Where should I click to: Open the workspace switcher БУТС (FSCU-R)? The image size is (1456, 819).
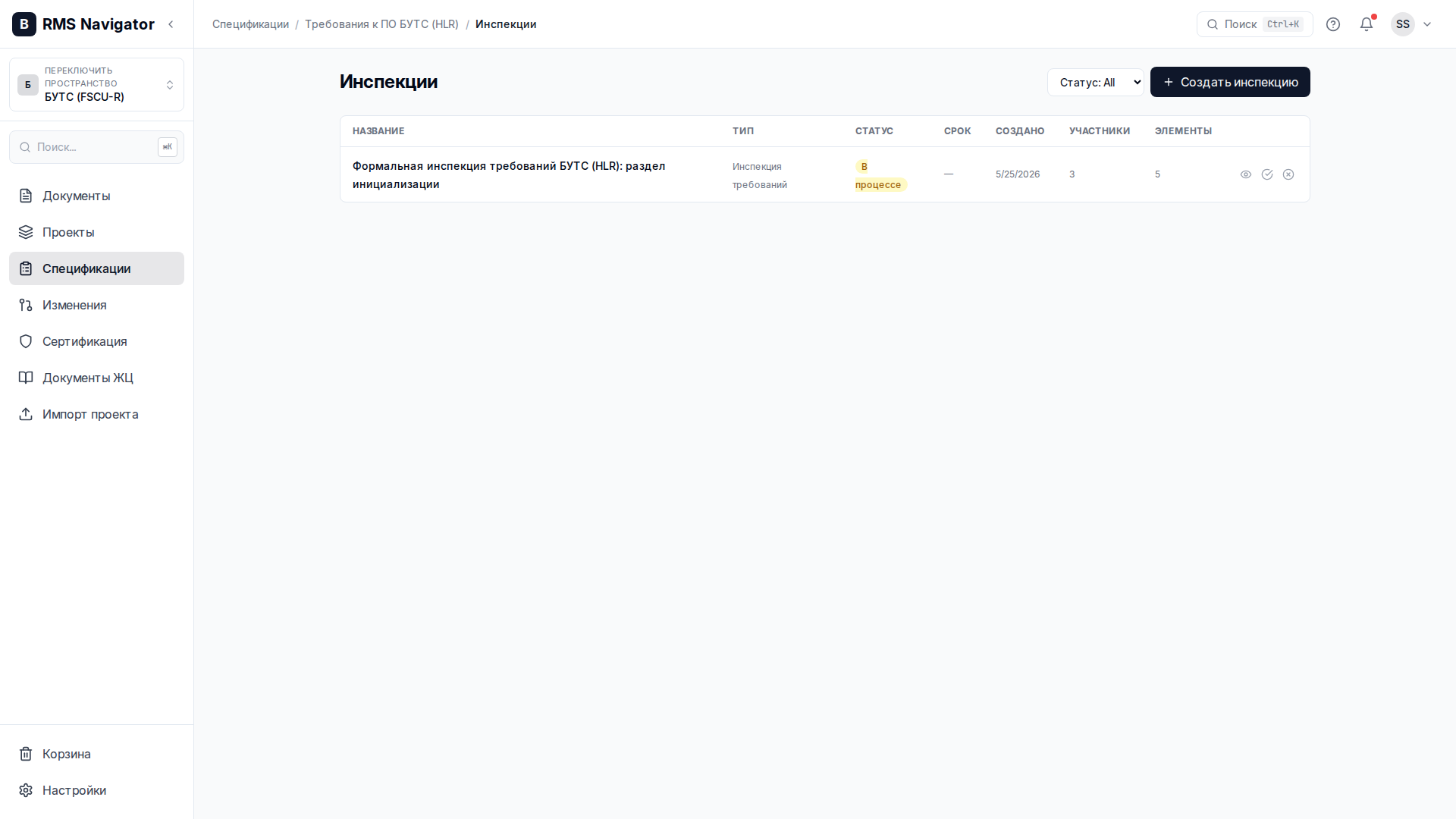coord(96,84)
